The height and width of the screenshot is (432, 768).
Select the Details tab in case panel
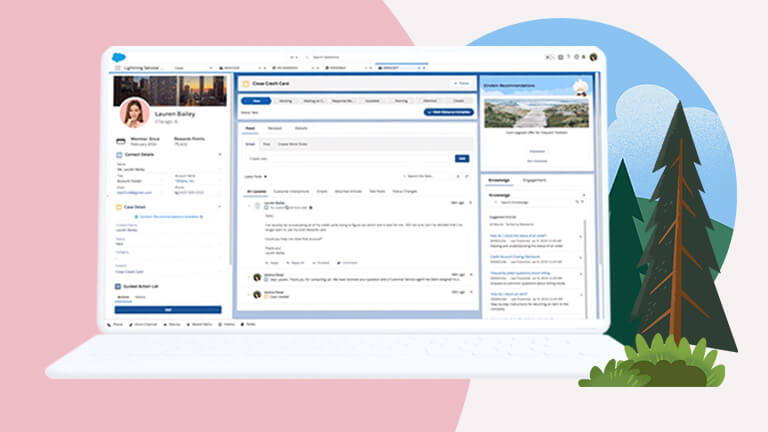click(301, 128)
